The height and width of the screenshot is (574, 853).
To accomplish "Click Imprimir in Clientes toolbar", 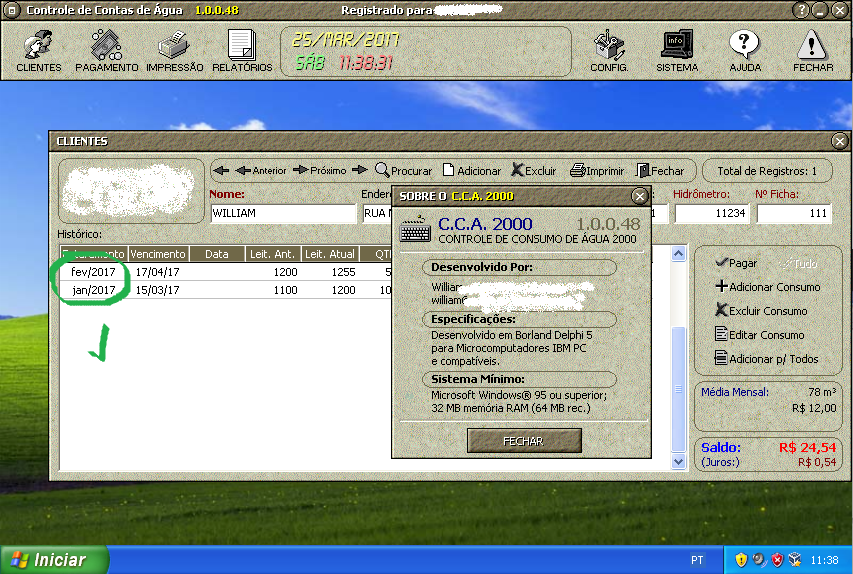I will click(x=597, y=170).
